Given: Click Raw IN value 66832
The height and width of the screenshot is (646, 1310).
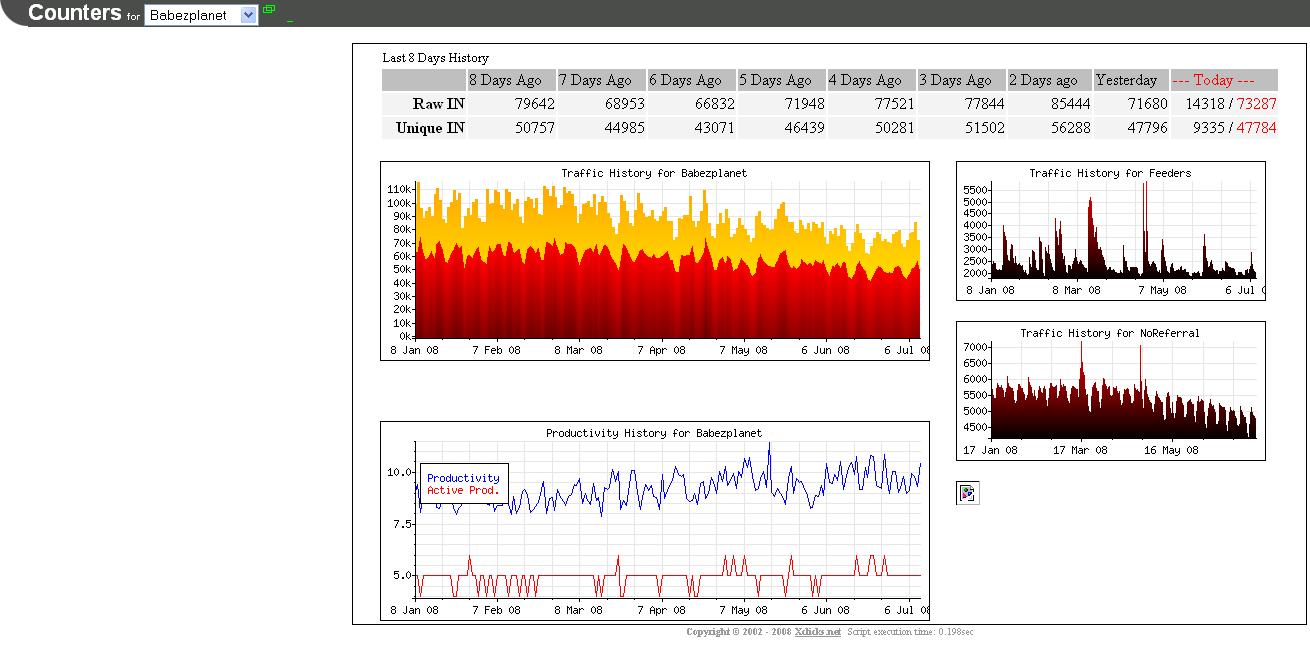Looking at the screenshot, I should point(715,104).
